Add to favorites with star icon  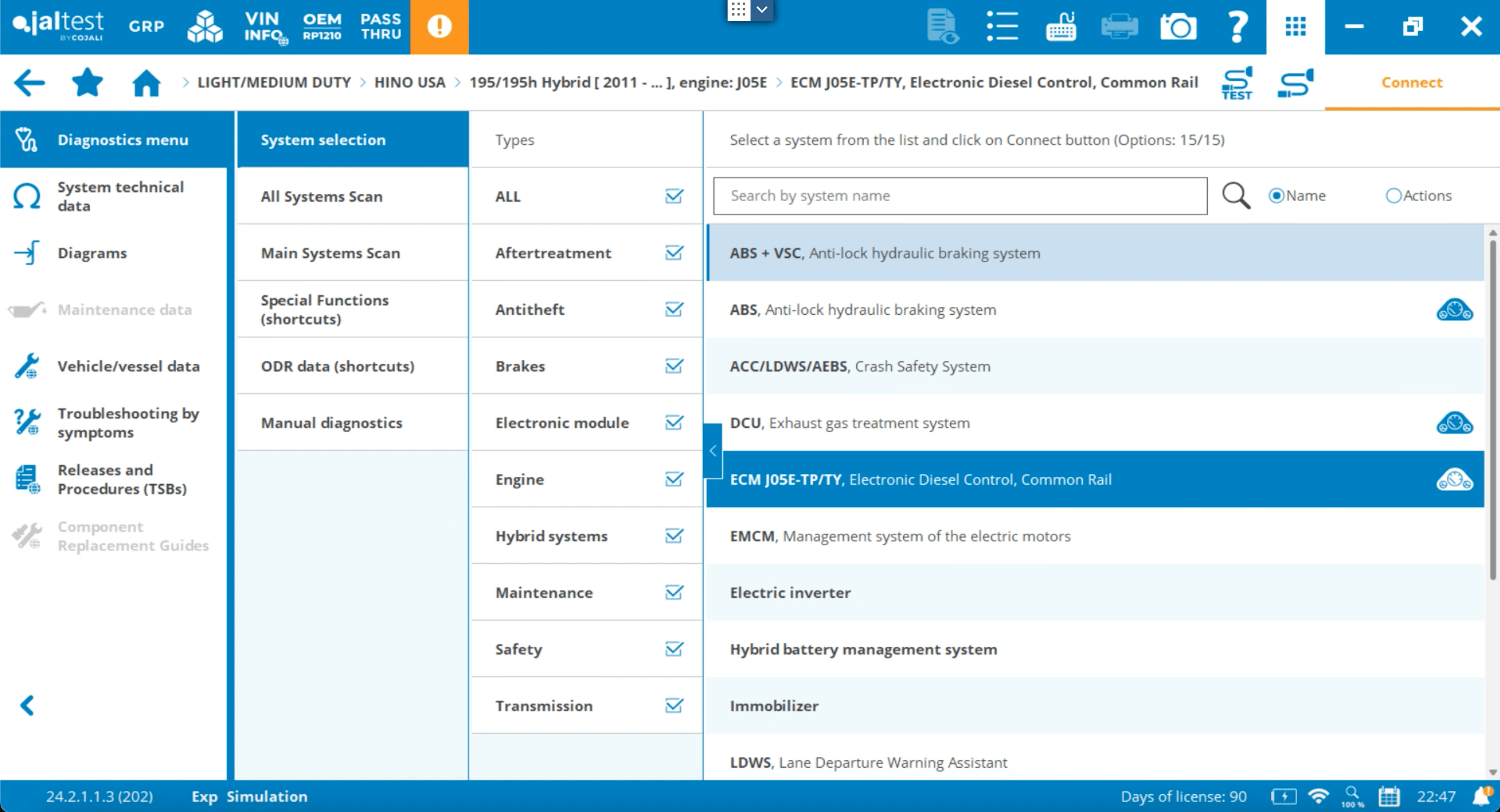pos(88,83)
